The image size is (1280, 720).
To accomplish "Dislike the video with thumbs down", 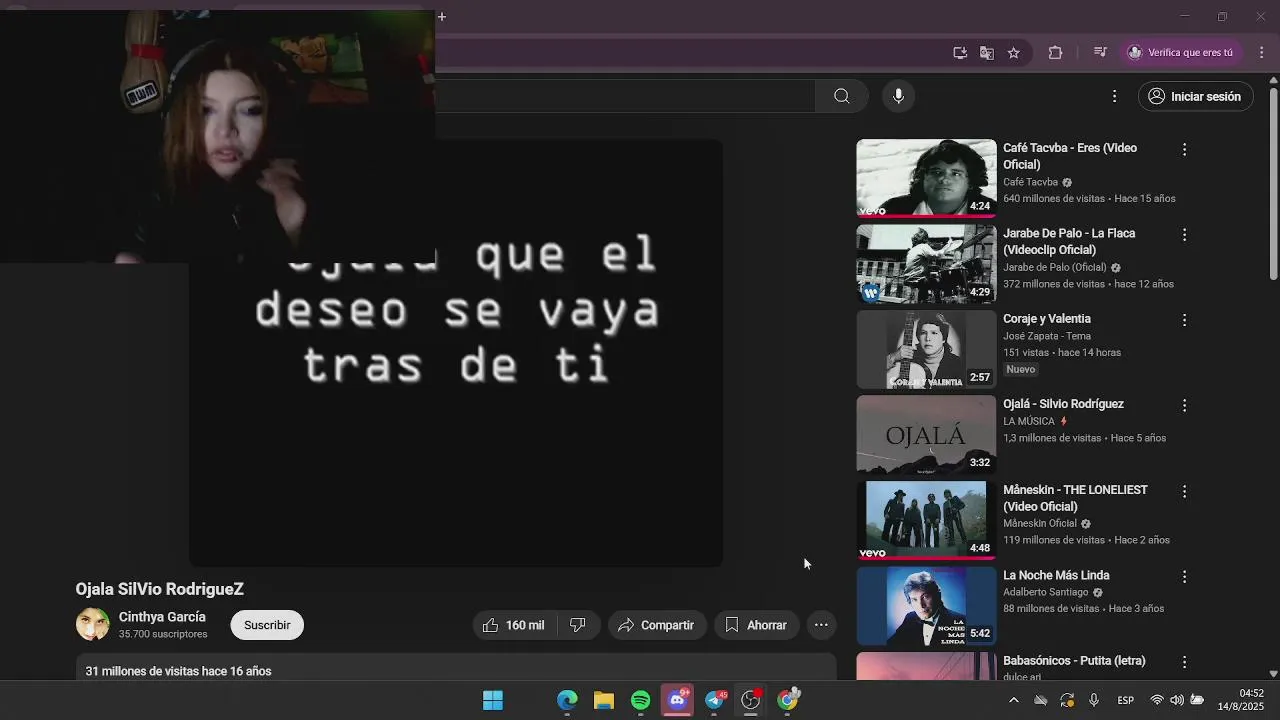I will tap(577, 625).
